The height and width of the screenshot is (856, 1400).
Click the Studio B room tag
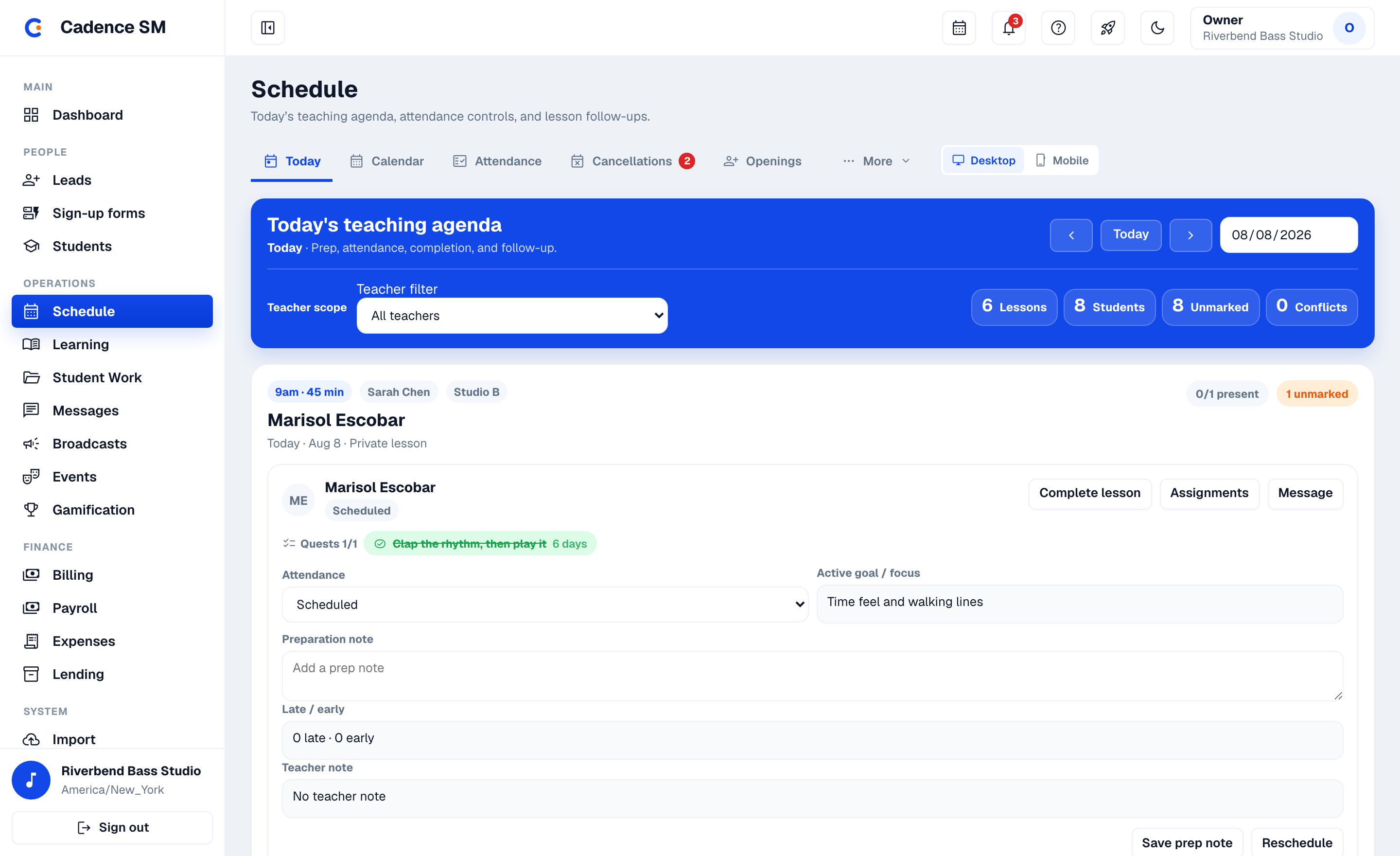(476, 392)
